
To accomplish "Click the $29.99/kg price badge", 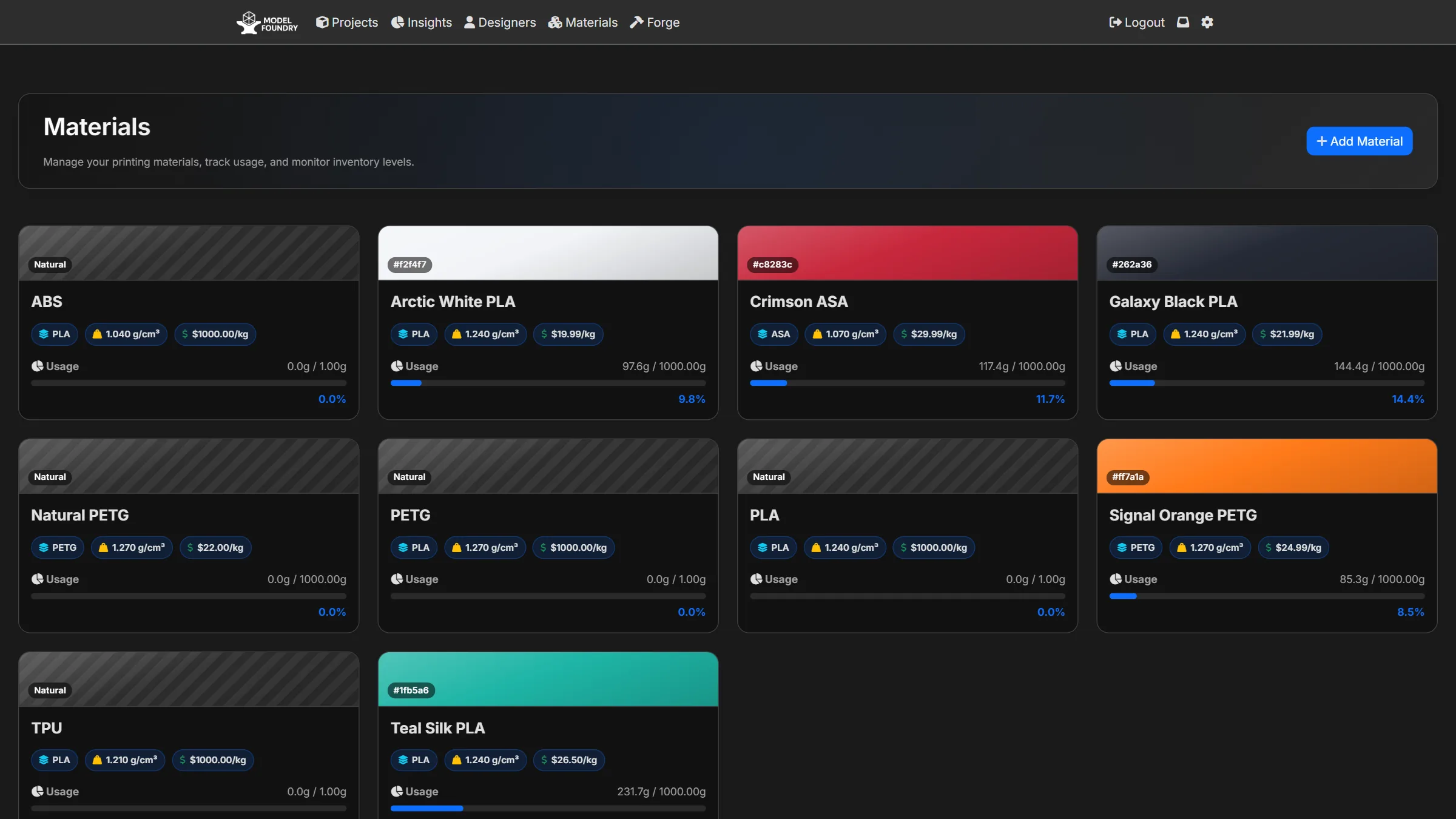I will tap(929, 334).
